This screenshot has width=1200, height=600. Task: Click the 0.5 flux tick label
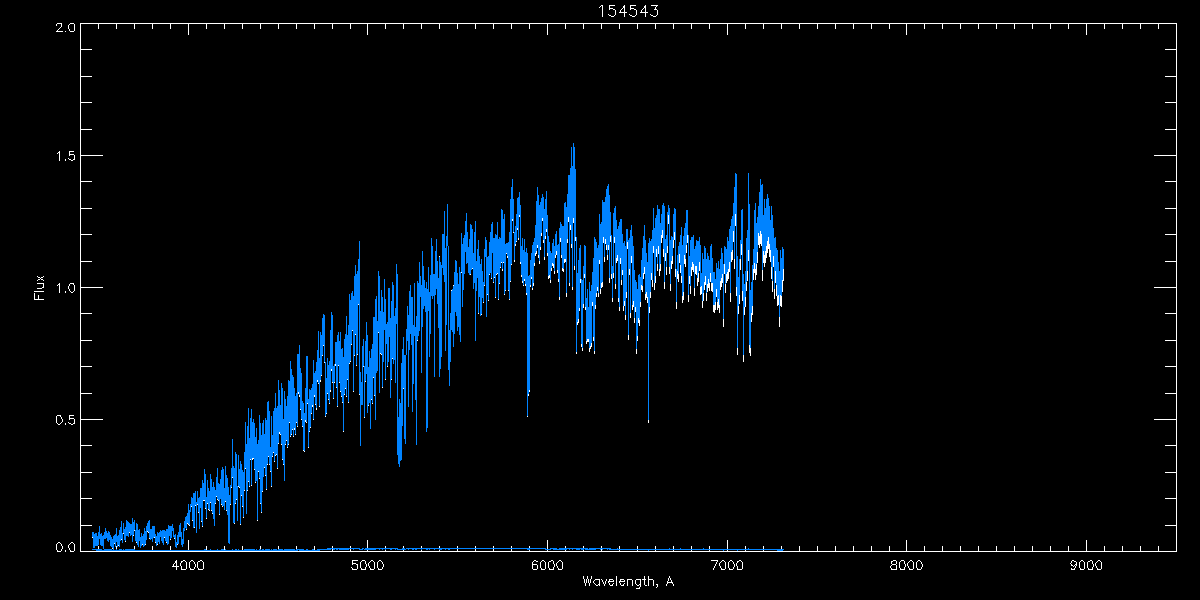click(66, 419)
